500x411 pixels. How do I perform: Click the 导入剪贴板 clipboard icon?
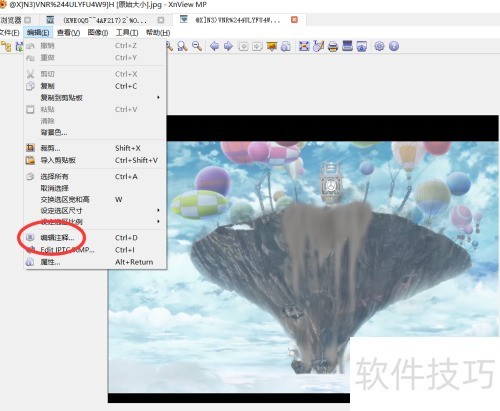30,160
